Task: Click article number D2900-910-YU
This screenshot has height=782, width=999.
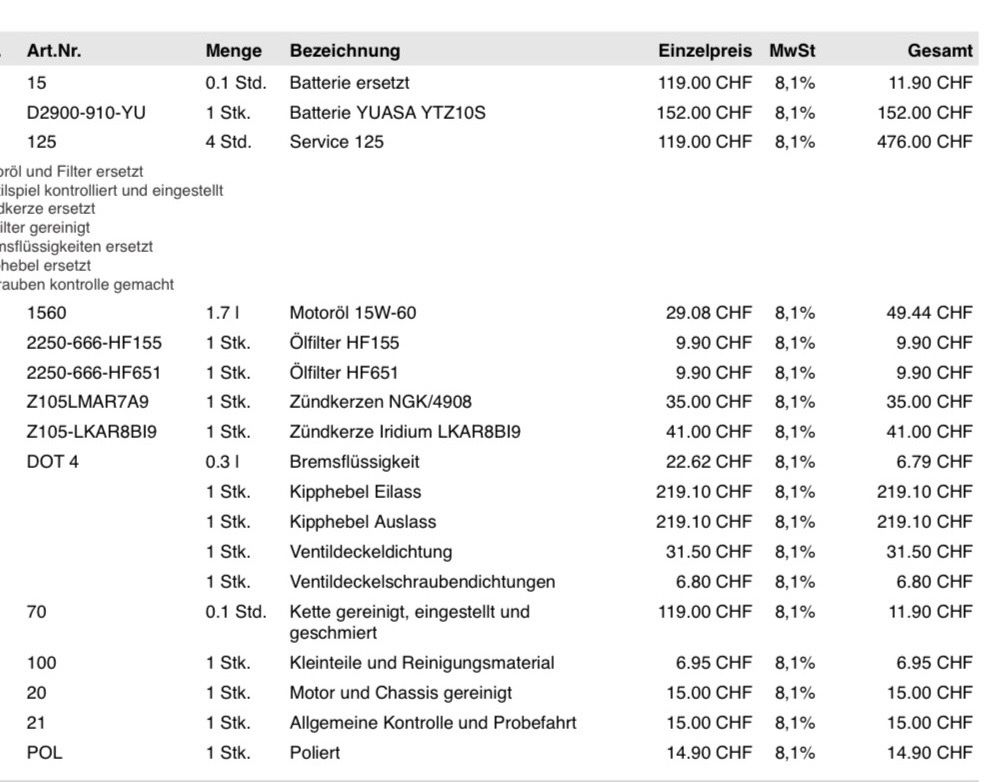Action: pos(86,113)
